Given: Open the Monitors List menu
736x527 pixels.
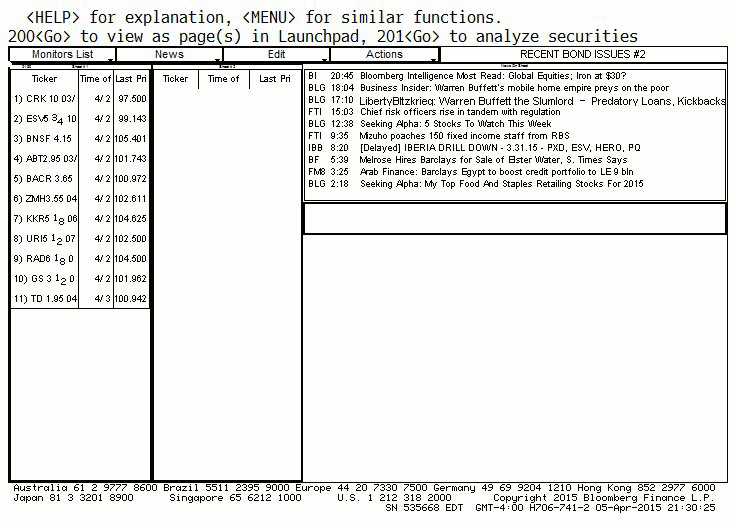Looking at the screenshot, I should click(x=62, y=54).
